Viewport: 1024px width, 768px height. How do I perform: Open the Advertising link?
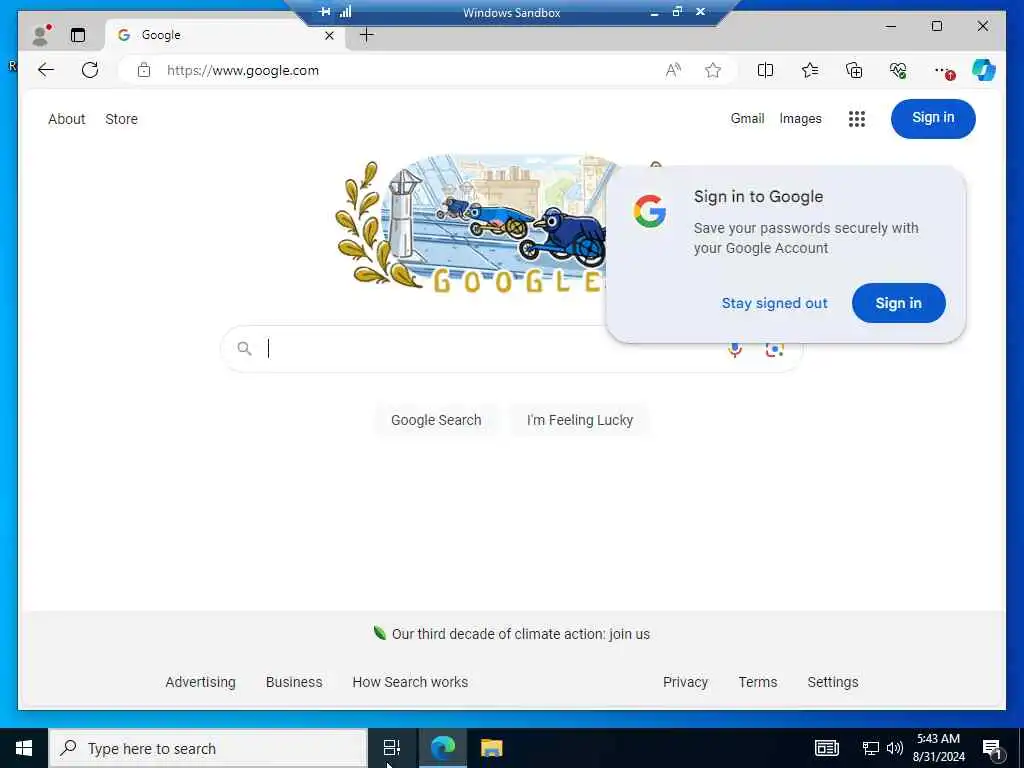[200, 682]
